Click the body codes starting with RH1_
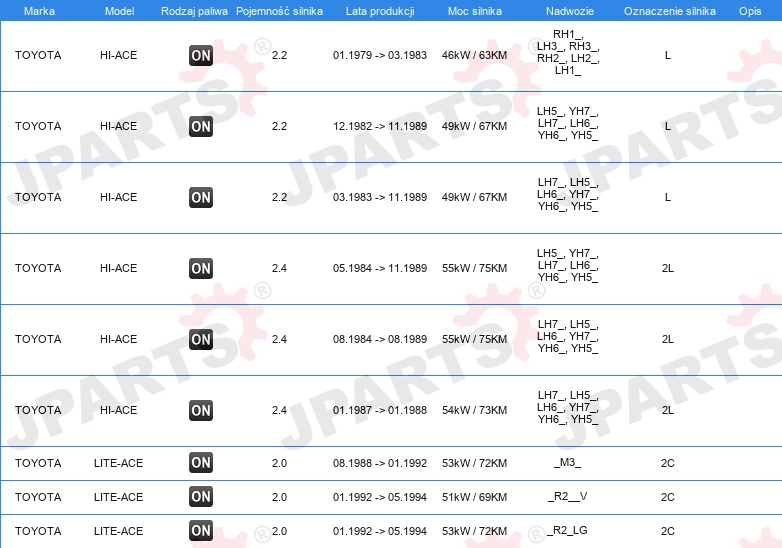The height and width of the screenshot is (548, 782). tap(568, 52)
